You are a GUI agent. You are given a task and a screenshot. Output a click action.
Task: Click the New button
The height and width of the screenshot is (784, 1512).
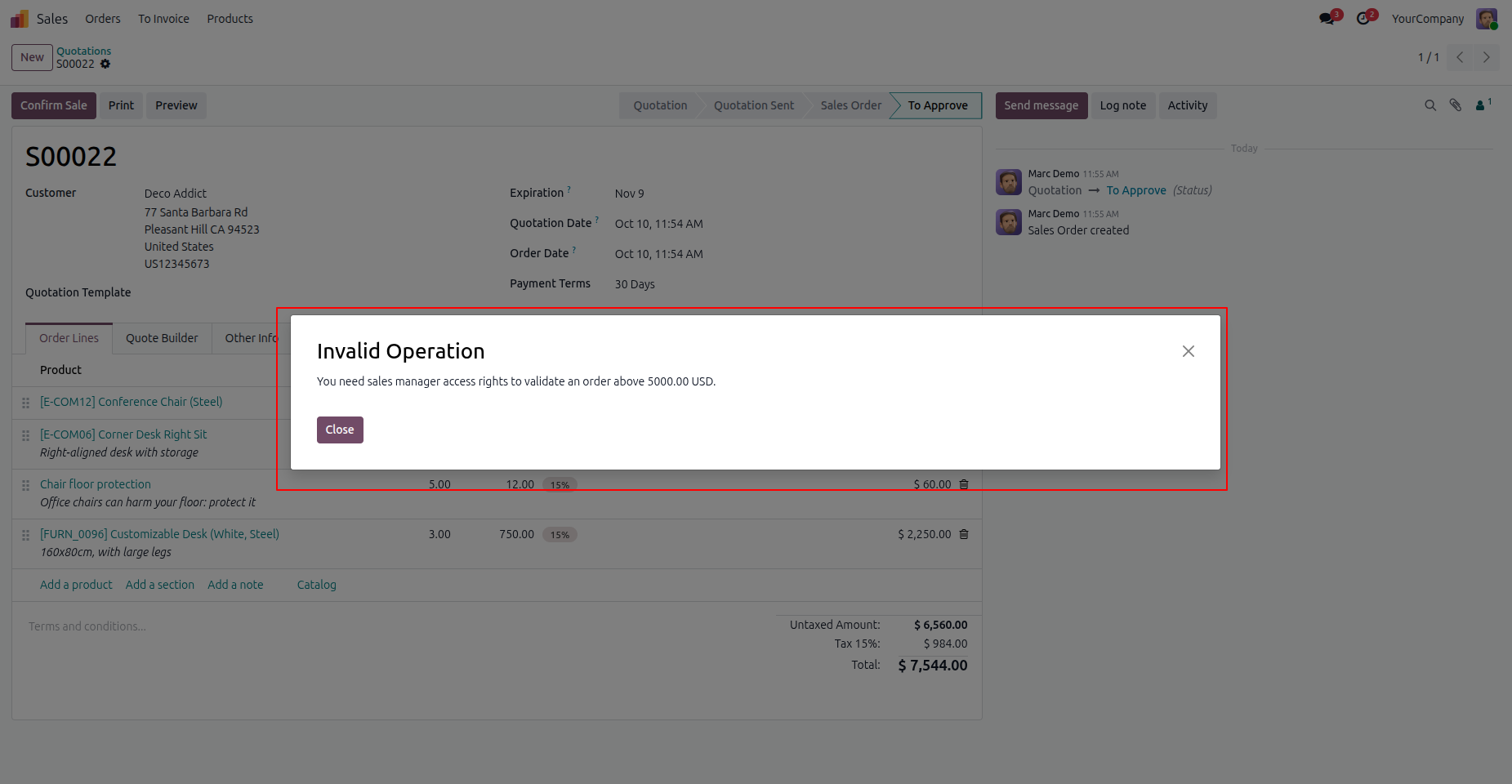pos(32,57)
